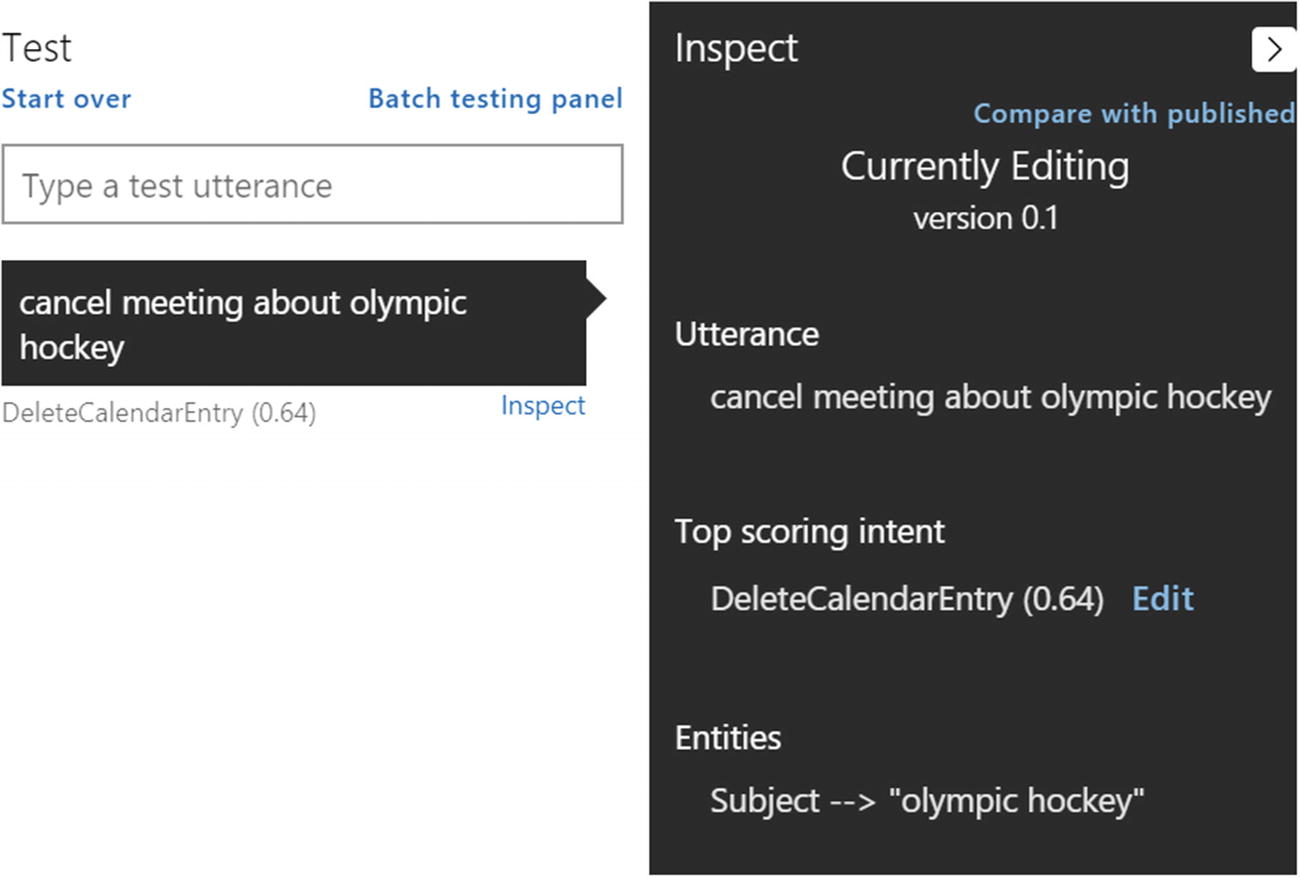Viewport: 1300px width, 878px height.
Task: Click the Utterance section label
Action: 746,333
